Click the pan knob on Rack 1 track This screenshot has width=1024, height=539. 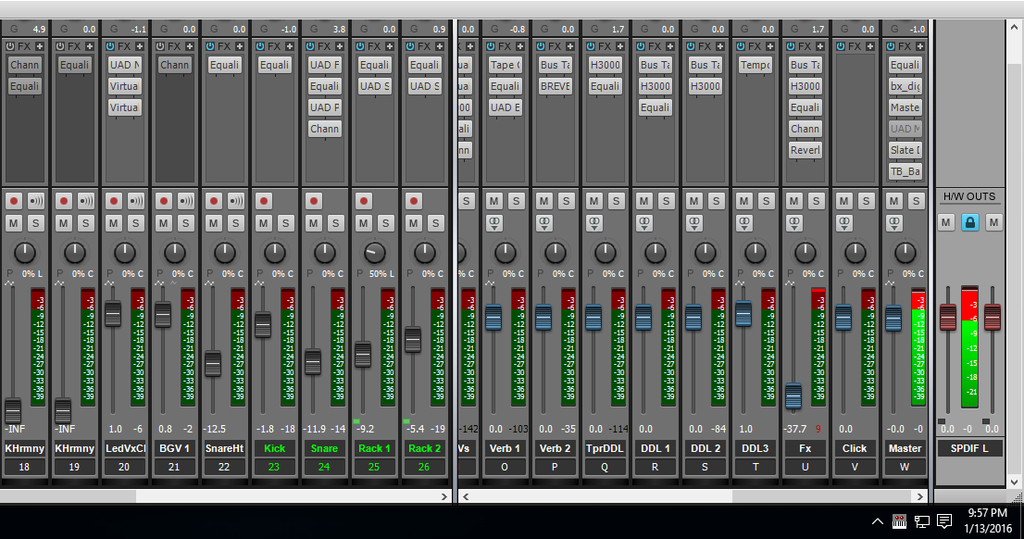(x=375, y=253)
